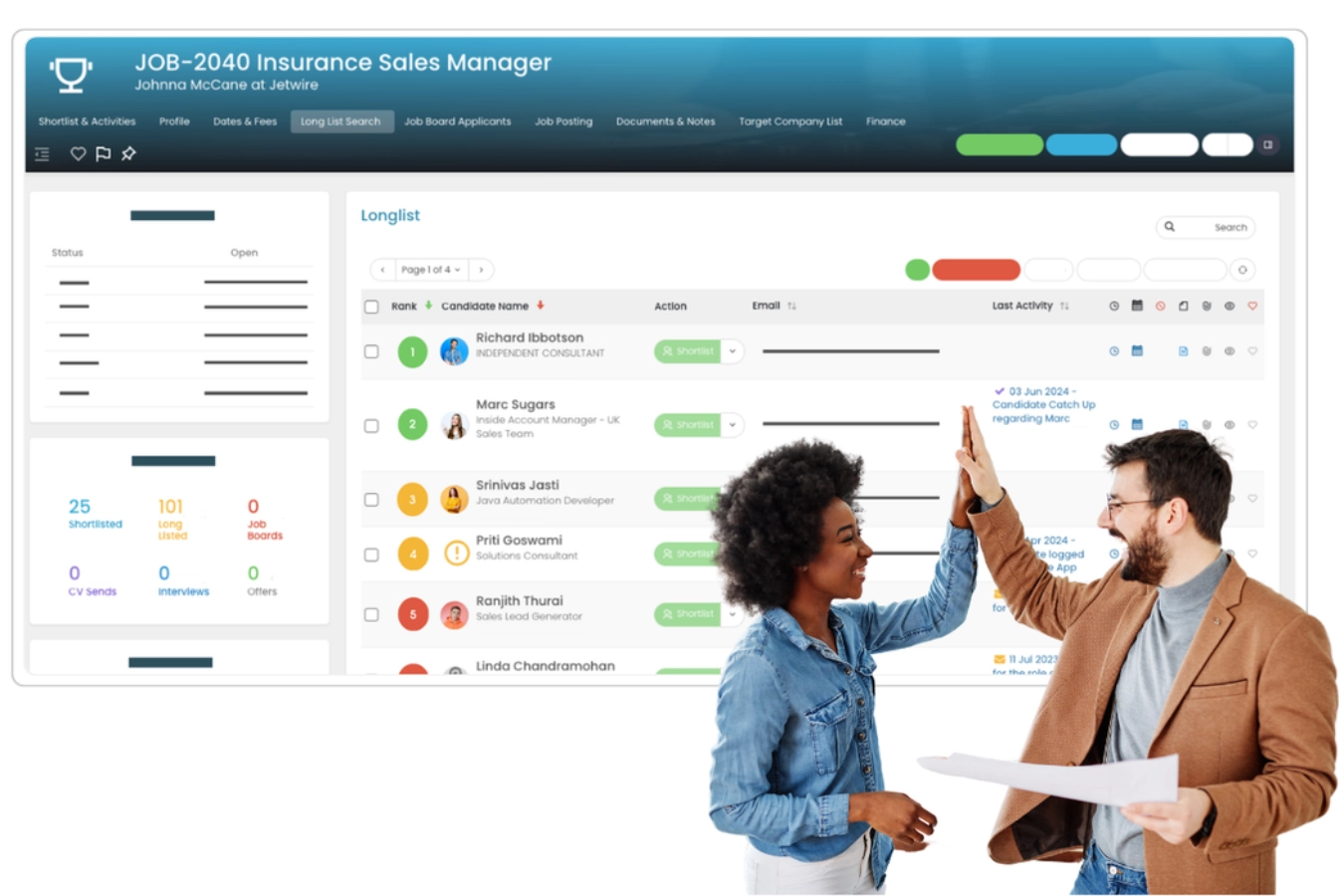Image resolution: width=1344 pixels, height=896 pixels.
Task: Favourite Marc Sugars with the heart icon
Action: tap(1252, 425)
